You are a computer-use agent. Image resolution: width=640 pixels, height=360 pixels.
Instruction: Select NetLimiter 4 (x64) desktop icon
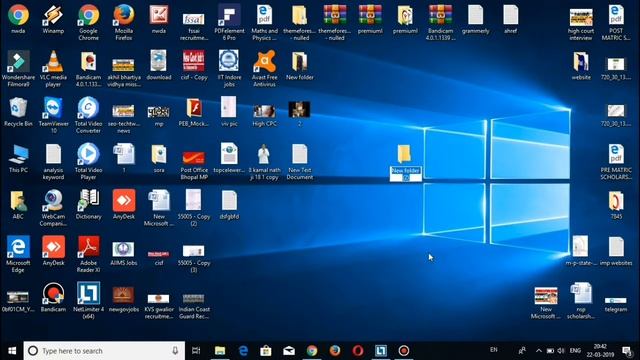(x=89, y=301)
